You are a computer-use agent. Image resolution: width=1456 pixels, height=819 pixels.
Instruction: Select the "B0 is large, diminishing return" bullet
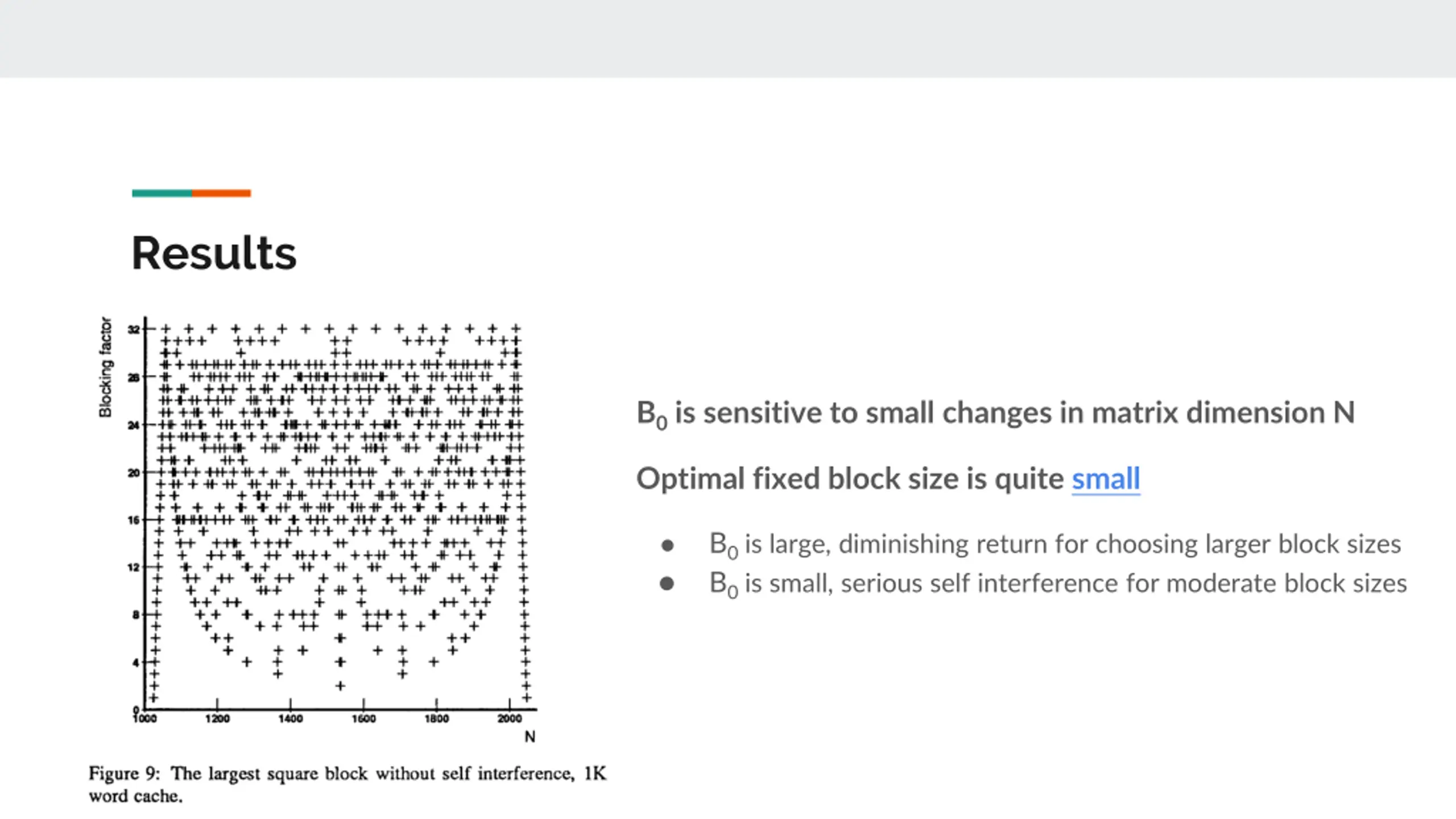1055,545
